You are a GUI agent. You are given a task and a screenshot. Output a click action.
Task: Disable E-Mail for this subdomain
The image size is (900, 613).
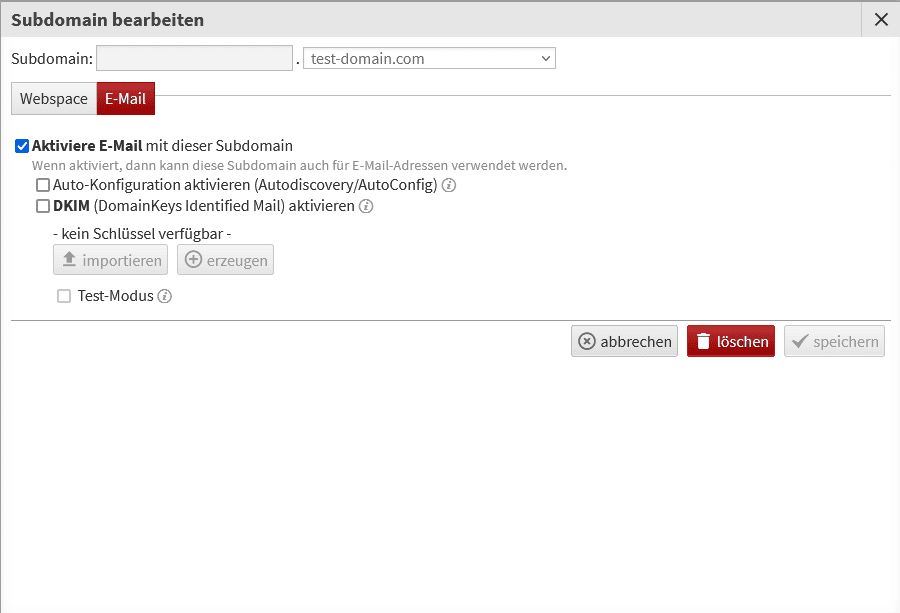(21, 145)
